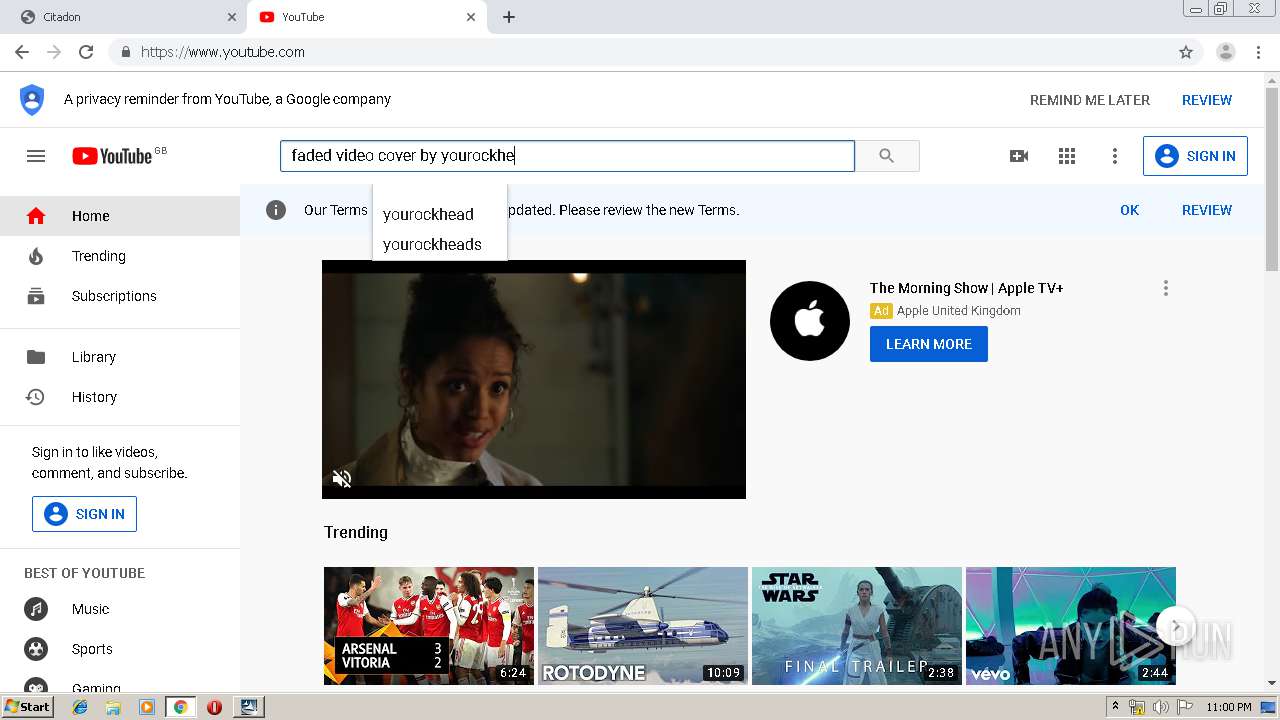Click in the YouTube search box
Image resolution: width=1280 pixels, height=720 pixels.
567,156
